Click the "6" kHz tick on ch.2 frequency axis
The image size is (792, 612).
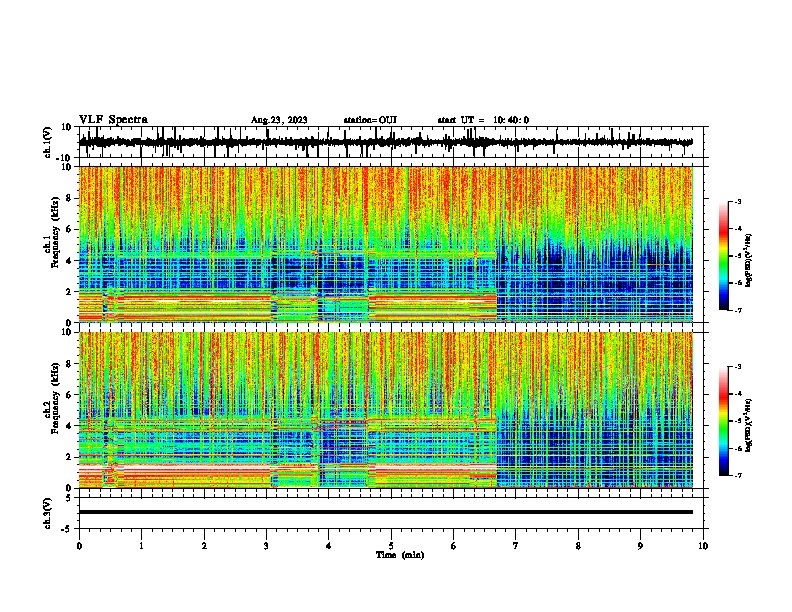[x=70, y=395]
